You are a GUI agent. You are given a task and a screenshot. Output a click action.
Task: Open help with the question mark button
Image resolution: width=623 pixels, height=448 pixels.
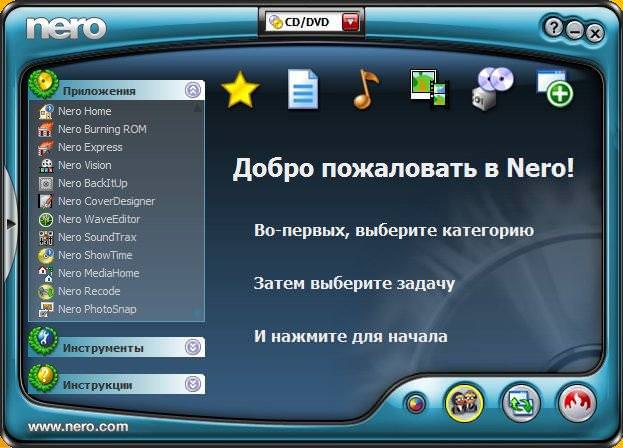tap(553, 27)
